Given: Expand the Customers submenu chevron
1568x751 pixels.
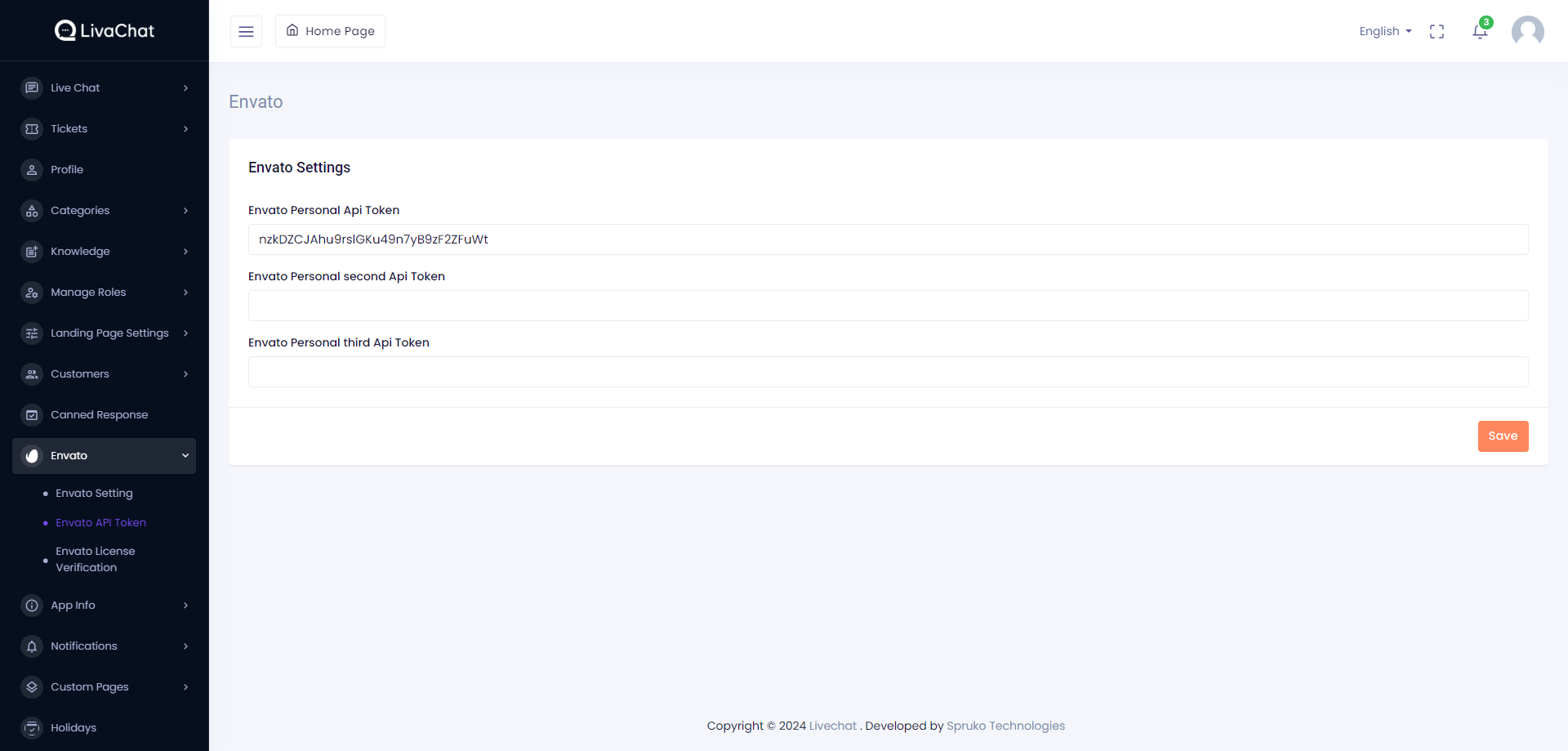Looking at the screenshot, I should (185, 373).
